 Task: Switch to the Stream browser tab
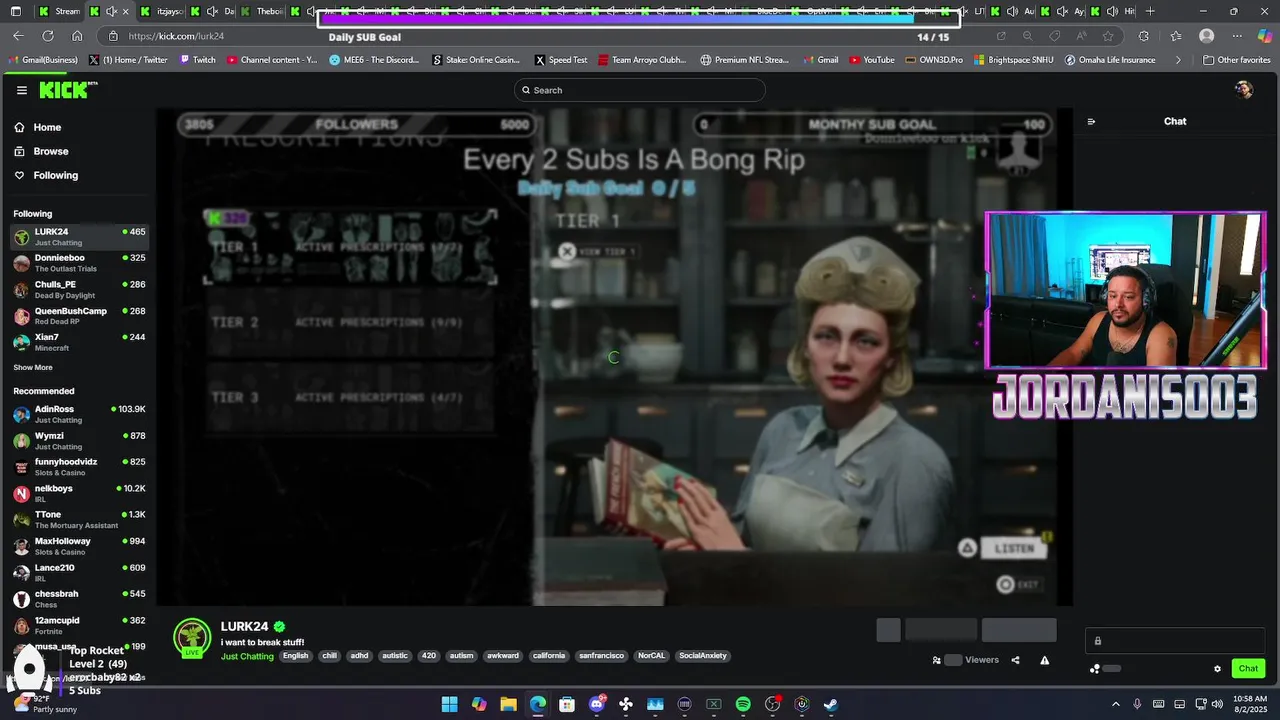[59, 11]
